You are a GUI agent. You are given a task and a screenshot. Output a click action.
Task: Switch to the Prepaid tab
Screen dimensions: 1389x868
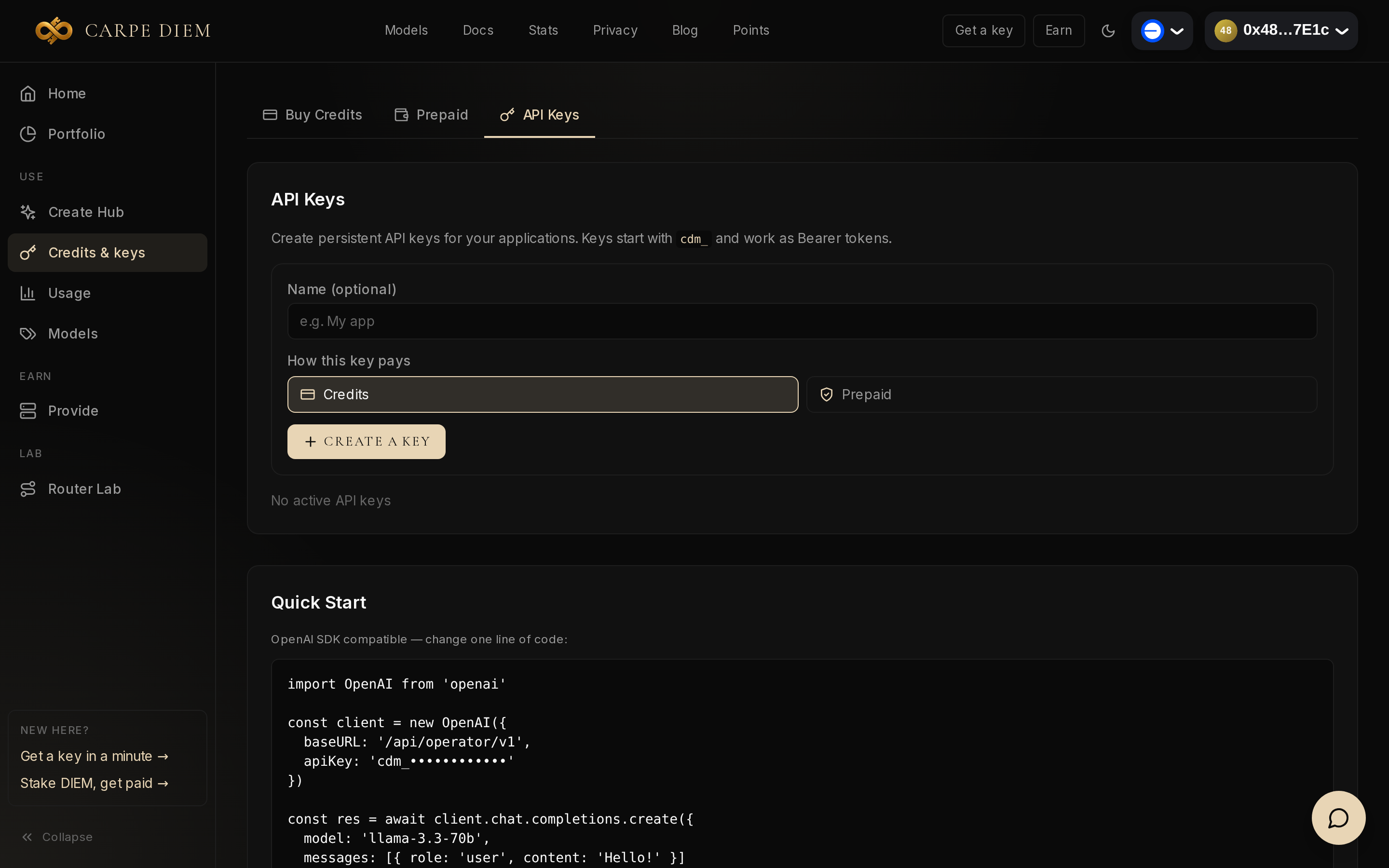point(431,115)
